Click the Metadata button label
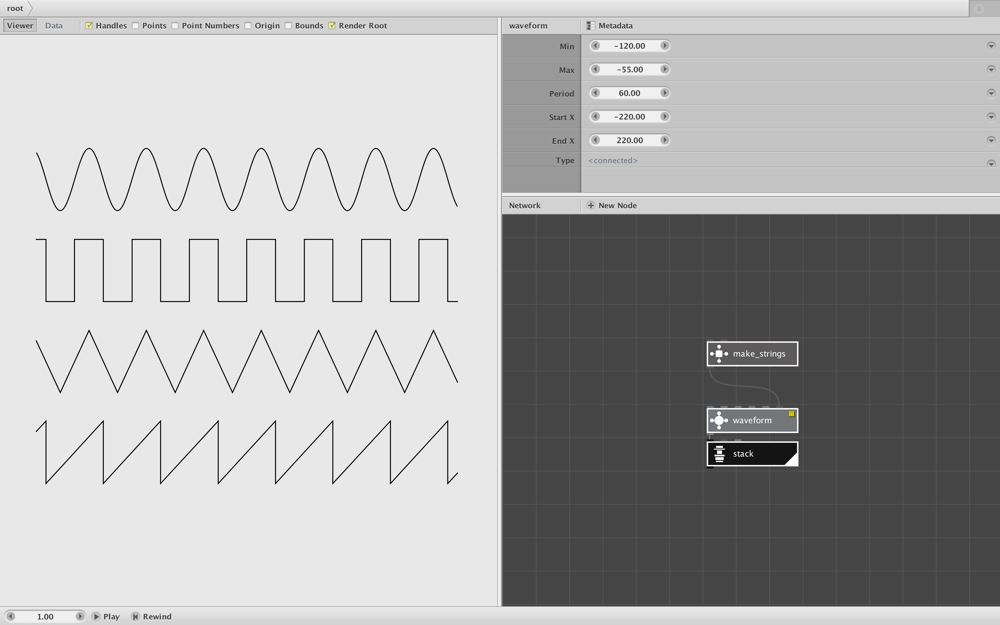This screenshot has width=1000, height=625. point(615,26)
